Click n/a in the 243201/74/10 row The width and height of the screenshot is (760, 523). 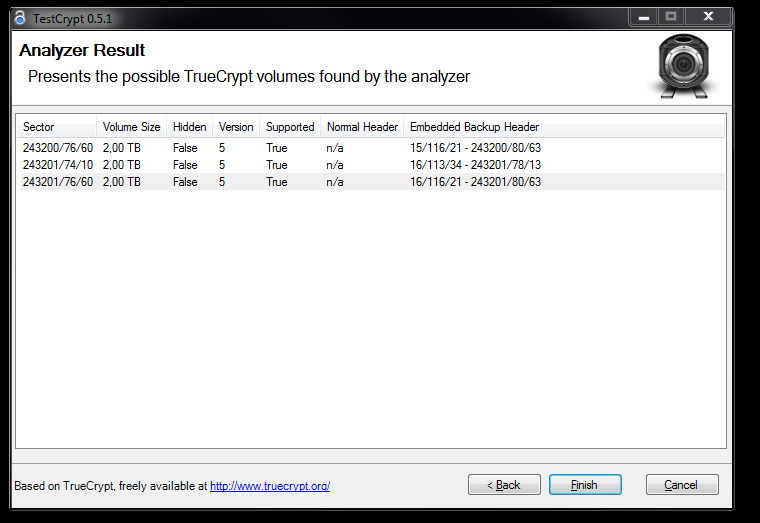tap(335, 165)
